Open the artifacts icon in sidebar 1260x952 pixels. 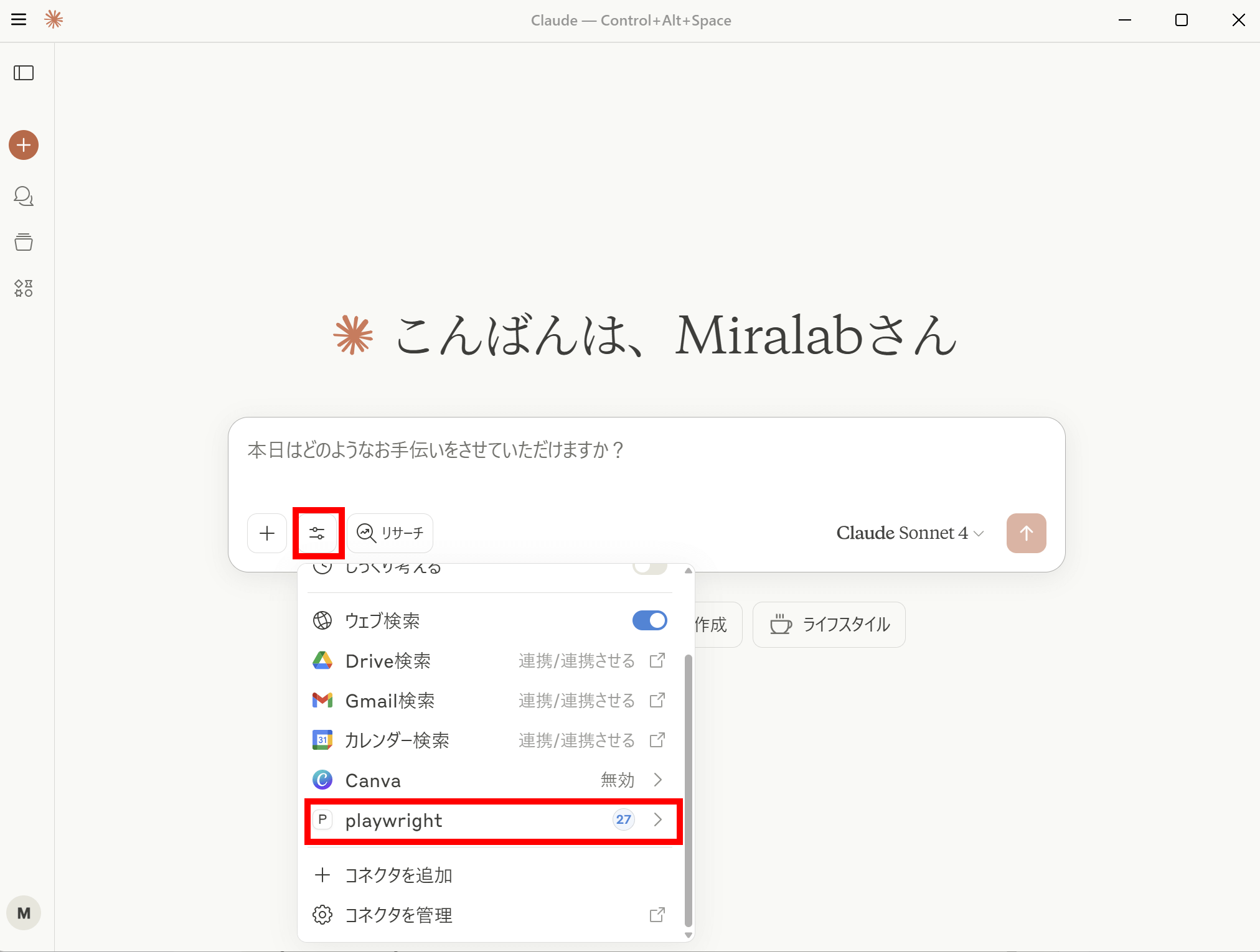(24, 288)
